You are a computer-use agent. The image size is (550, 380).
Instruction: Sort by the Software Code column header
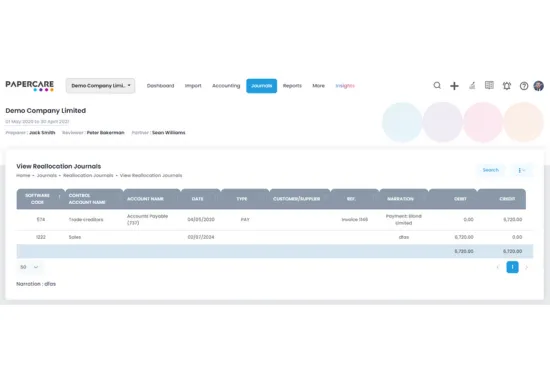click(x=38, y=199)
